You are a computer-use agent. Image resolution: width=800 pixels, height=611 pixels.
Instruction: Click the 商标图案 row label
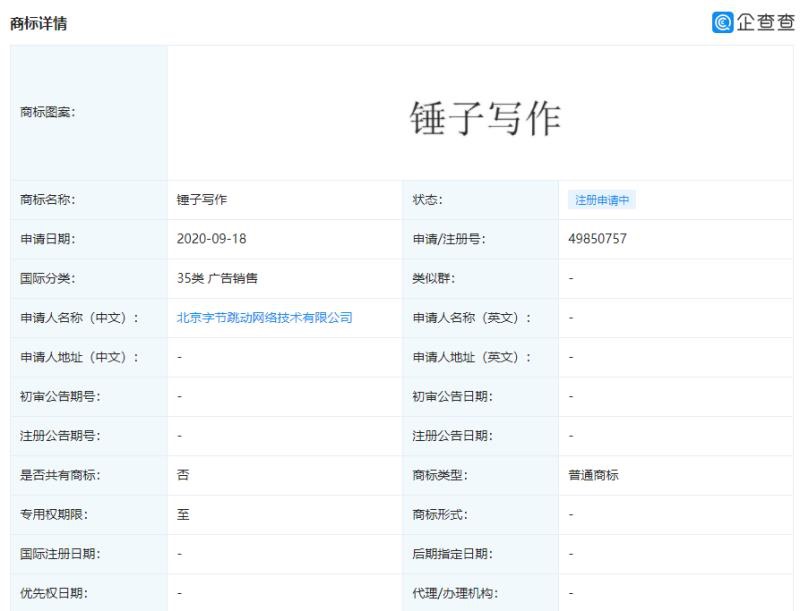click(x=48, y=113)
